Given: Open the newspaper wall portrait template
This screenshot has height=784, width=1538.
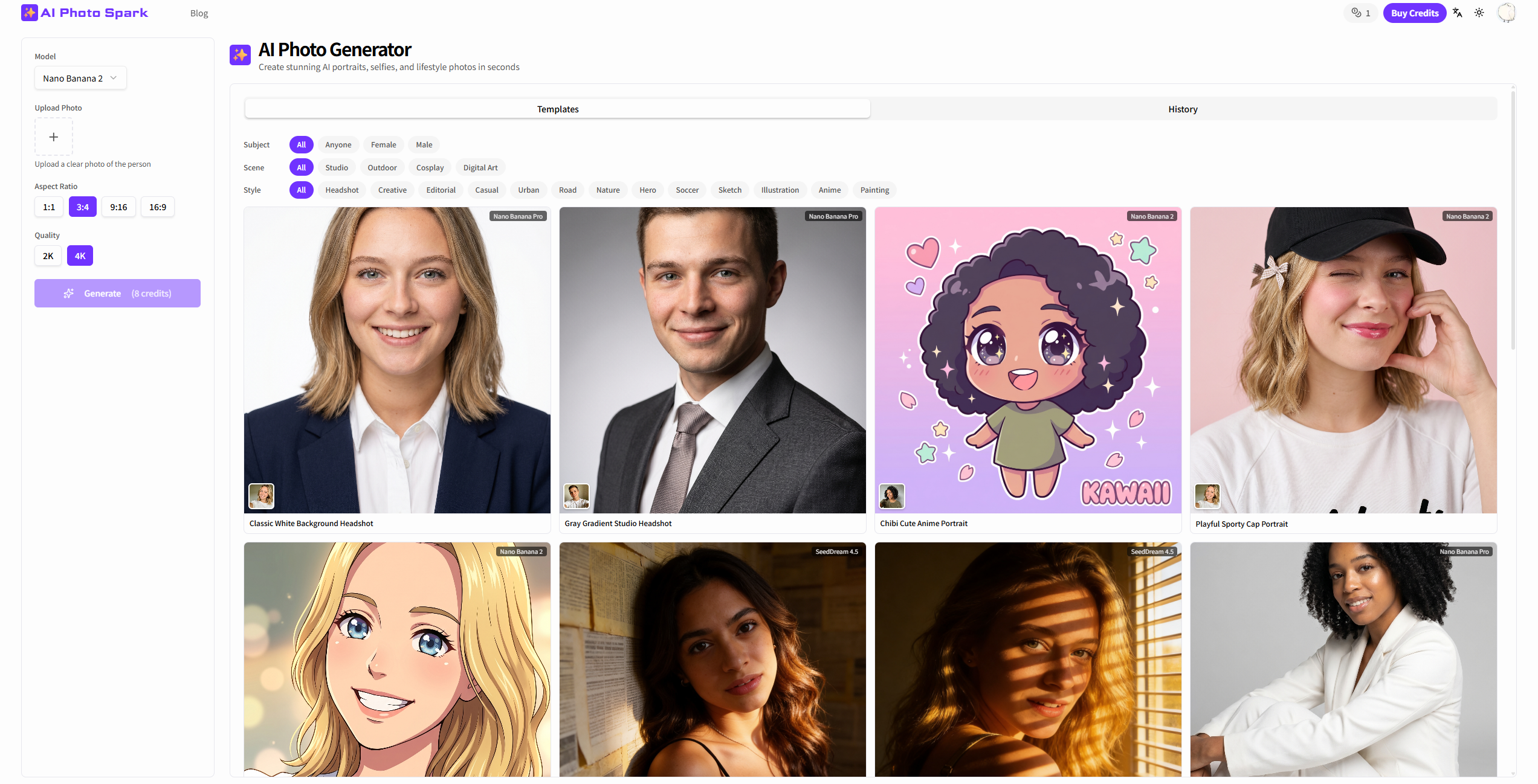Looking at the screenshot, I should 712,660.
